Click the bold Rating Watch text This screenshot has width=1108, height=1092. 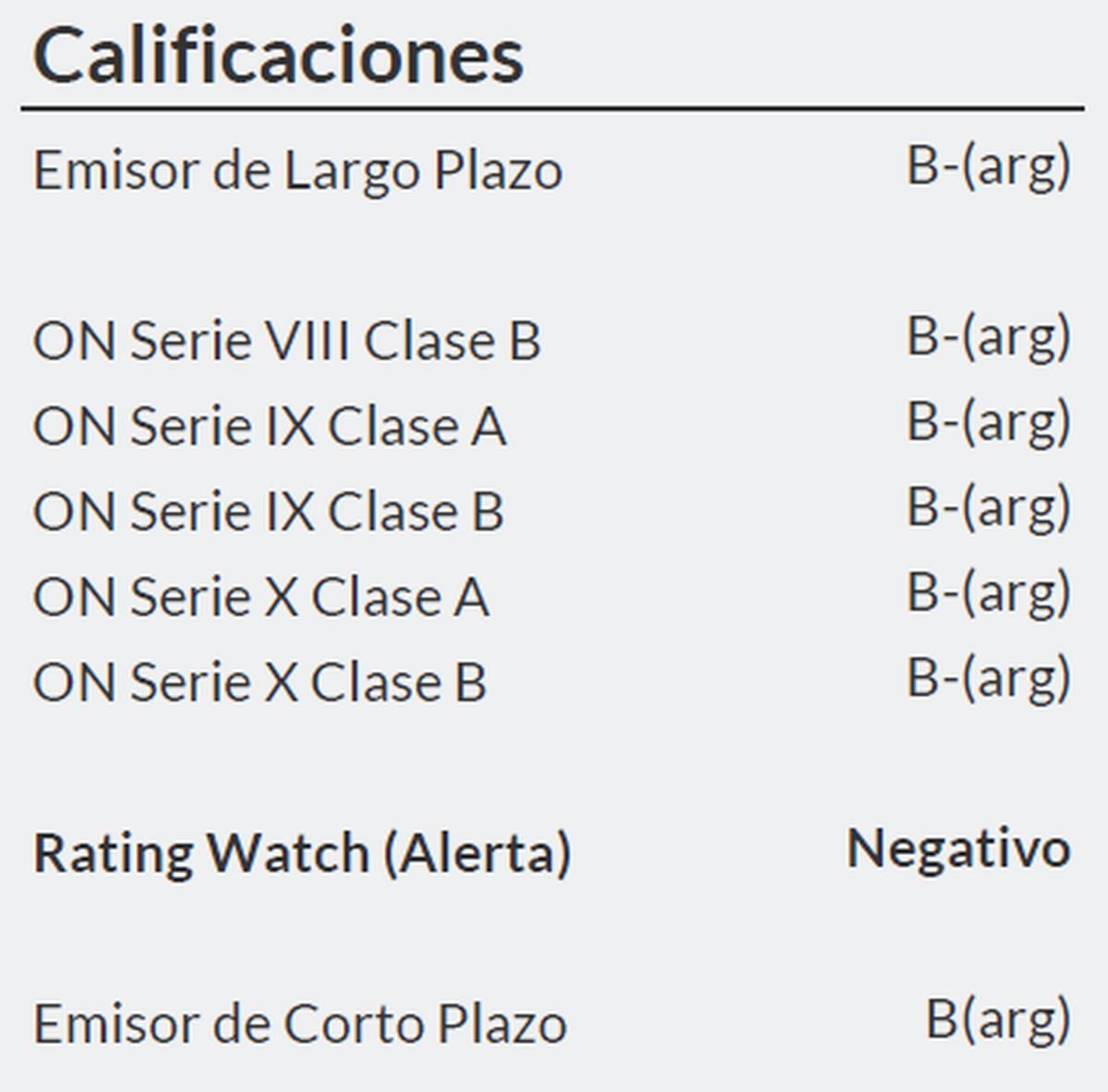point(201,852)
